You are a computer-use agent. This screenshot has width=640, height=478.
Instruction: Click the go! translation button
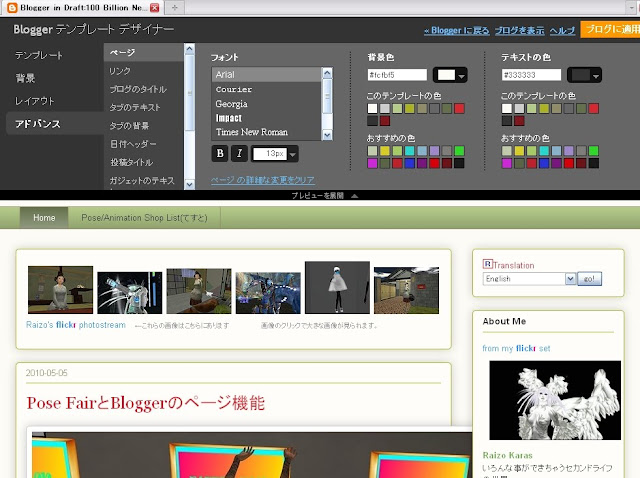(589, 279)
